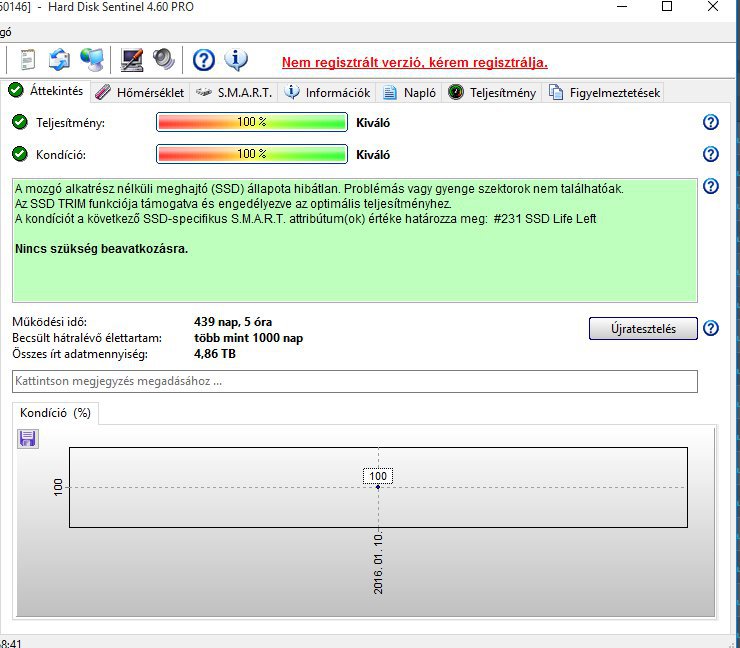
Task: Click help icon beside green status text box
Action: click(710, 186)
